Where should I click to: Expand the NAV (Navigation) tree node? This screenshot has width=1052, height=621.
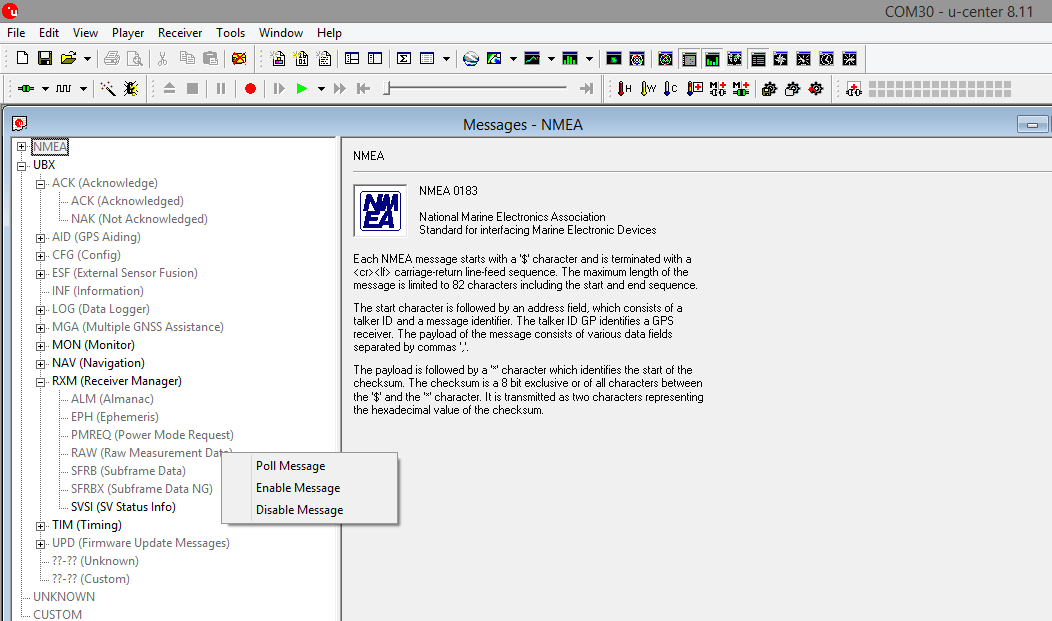41,363
